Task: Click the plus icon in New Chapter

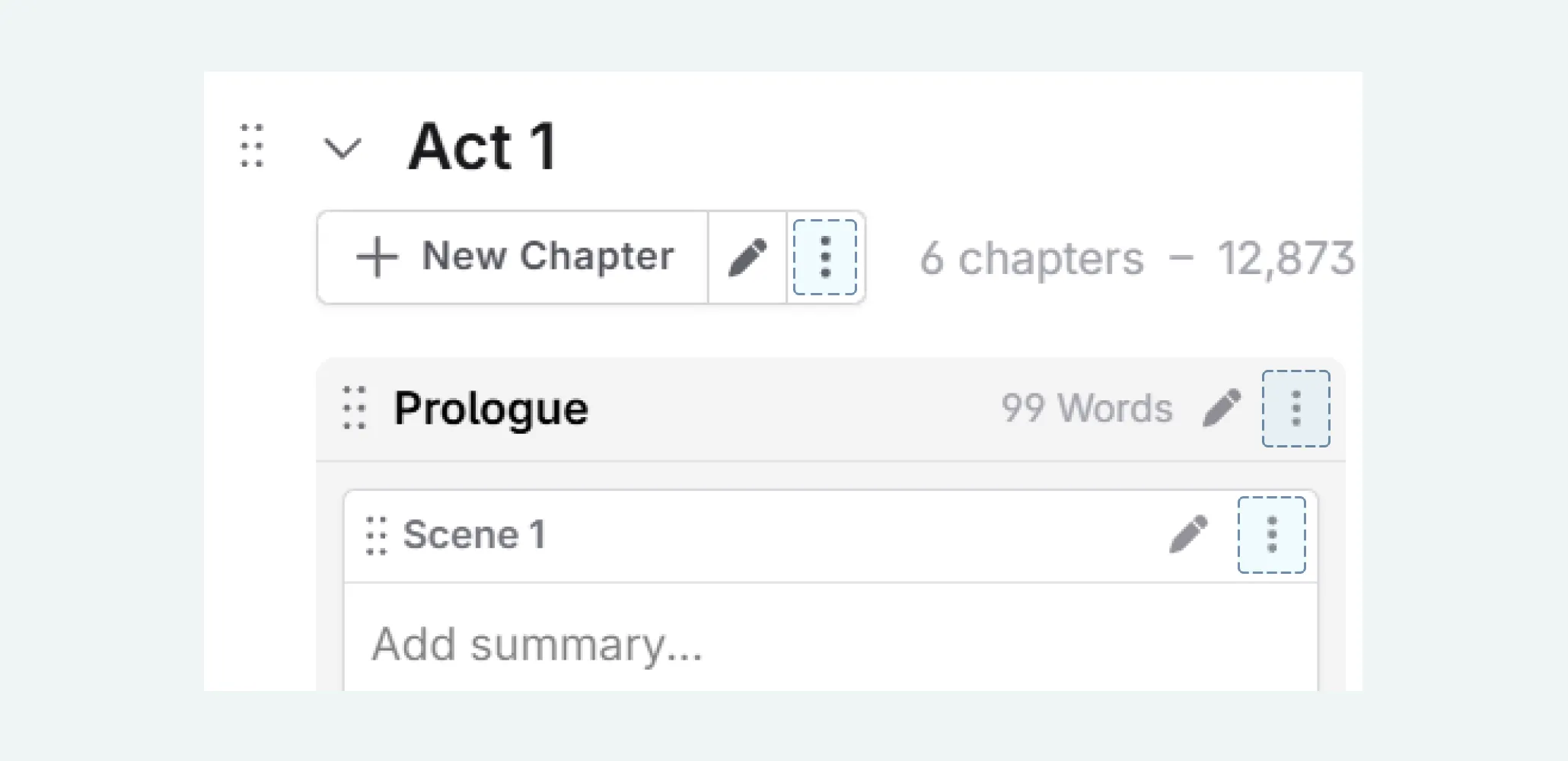Action: (378, 256)
